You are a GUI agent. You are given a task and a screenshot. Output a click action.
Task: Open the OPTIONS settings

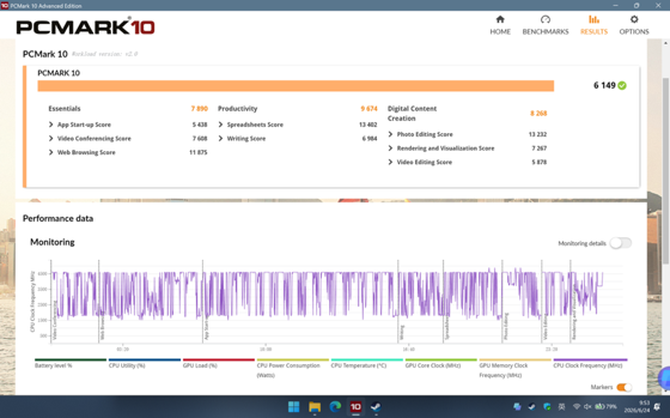pos(634,25)
